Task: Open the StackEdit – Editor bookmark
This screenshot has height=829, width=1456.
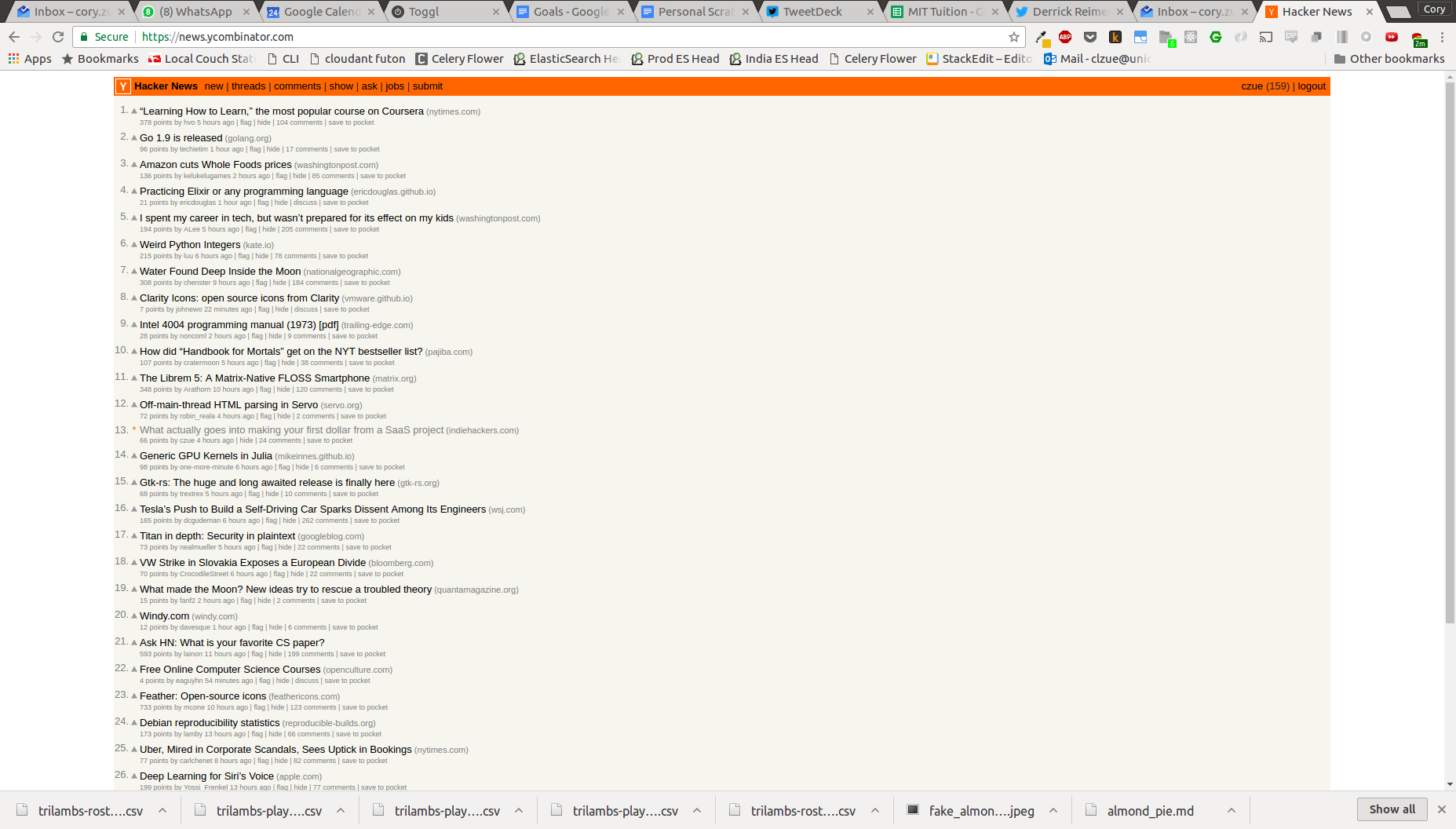Action: 980,59
